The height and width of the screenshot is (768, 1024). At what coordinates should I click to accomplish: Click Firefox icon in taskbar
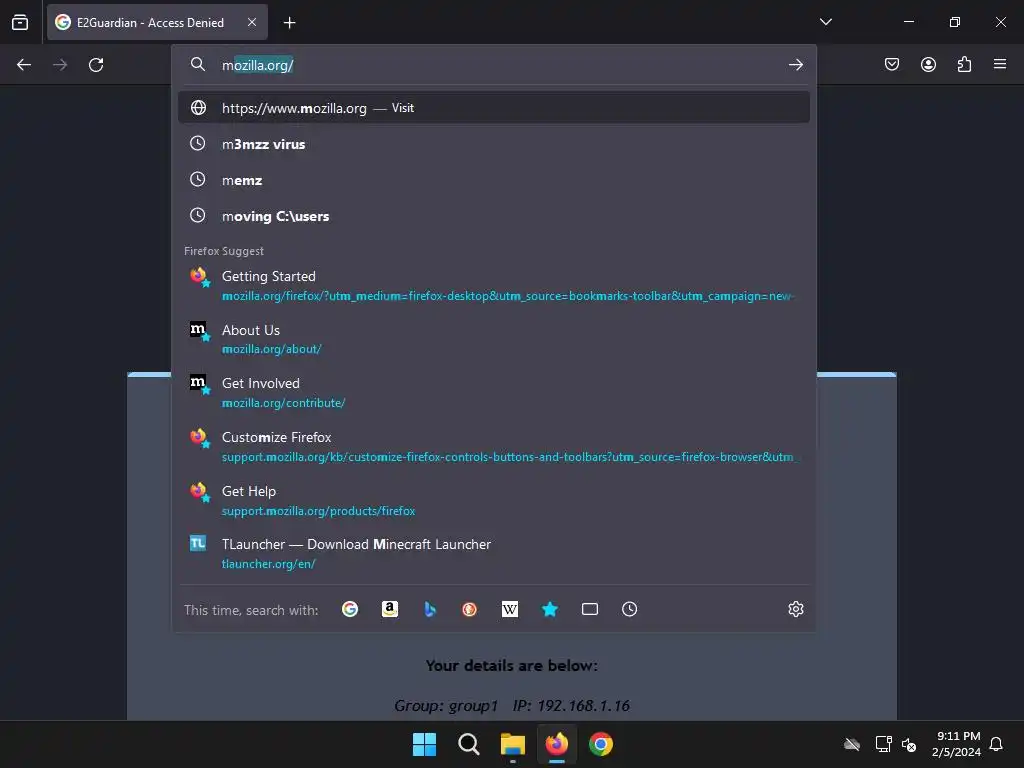tap(556, 744)
